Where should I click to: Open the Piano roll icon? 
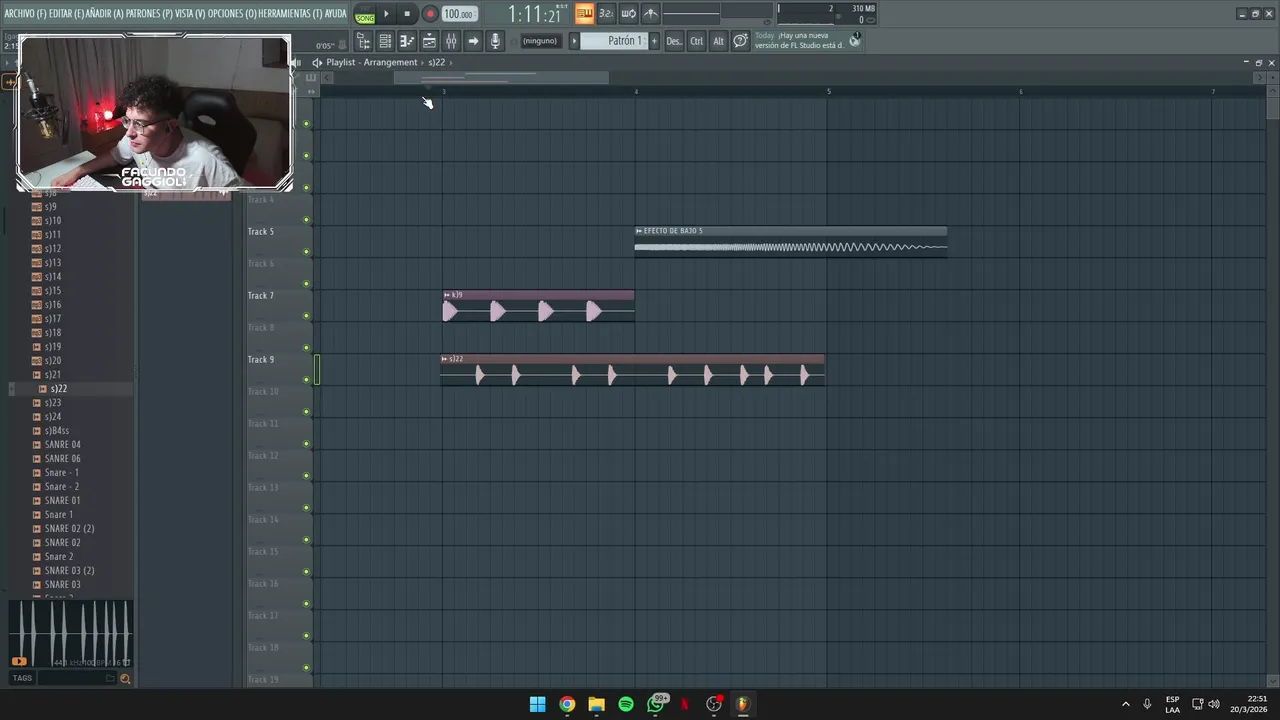coord(407,41)
